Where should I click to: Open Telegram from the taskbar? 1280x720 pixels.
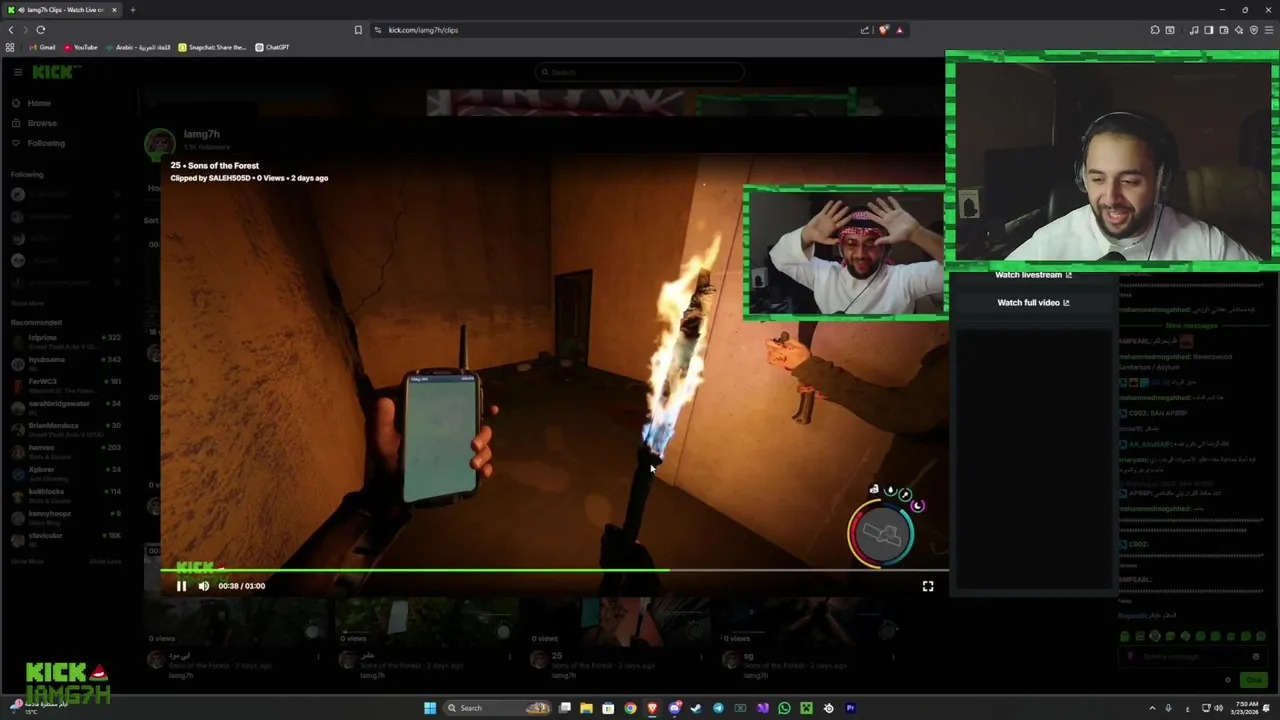718,708
